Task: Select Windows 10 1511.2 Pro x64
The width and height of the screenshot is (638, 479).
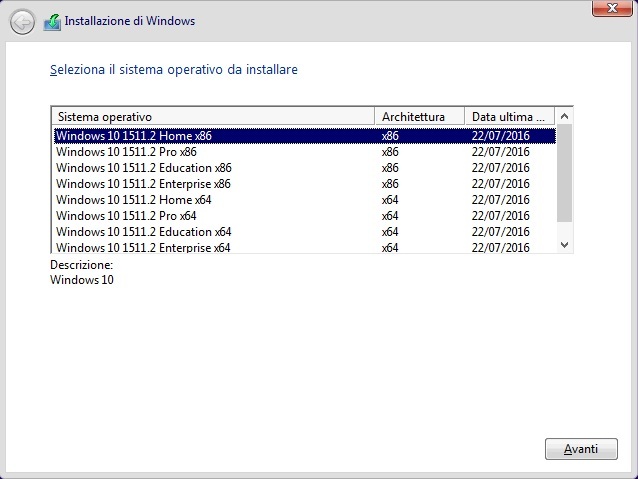Action: coord(305,216)
